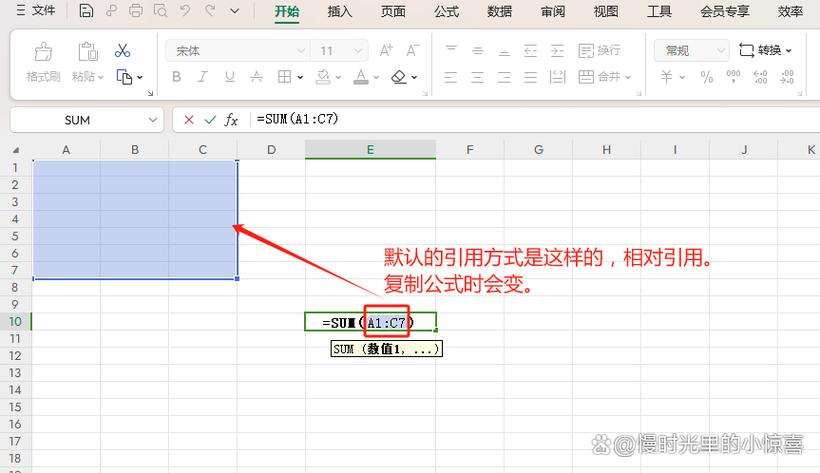Image resolution: width=820 pixels, height=473 pixels.
Task: Align text to bottom icon
Action: pos(504,51)
